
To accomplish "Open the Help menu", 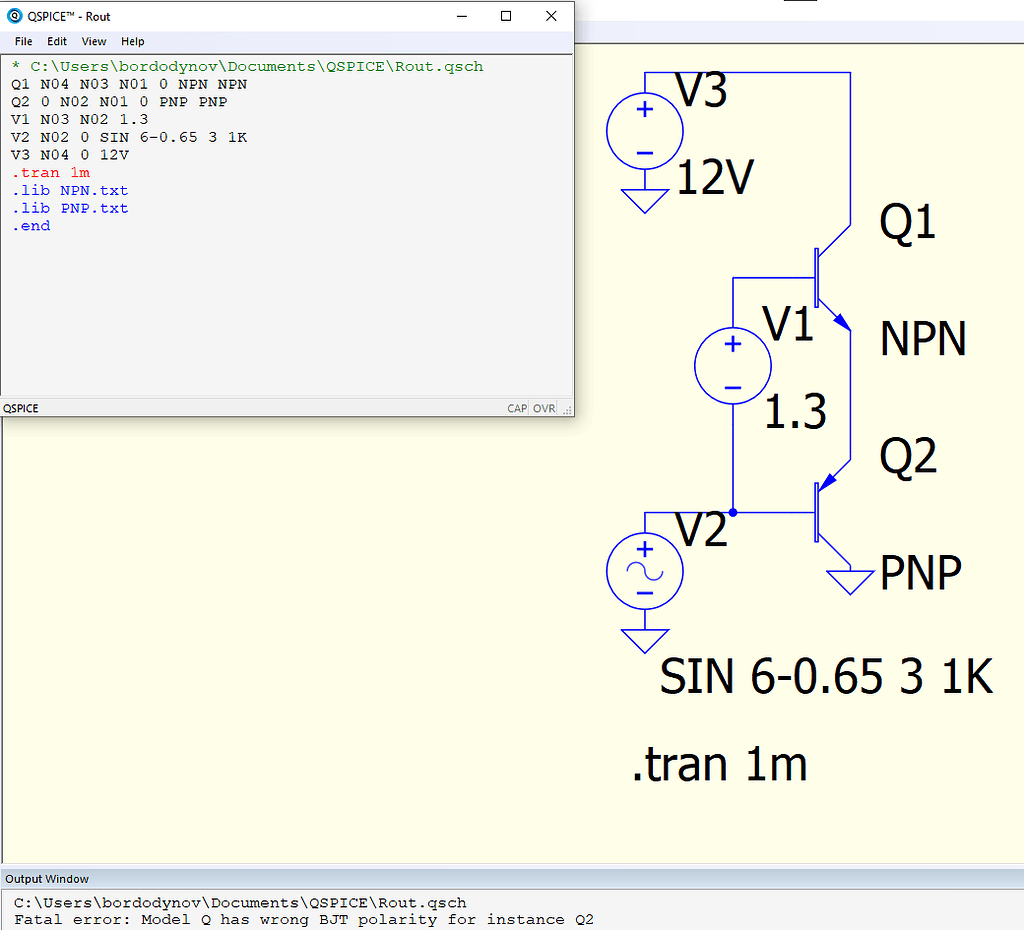I will pyautogui.click(x=133, y=41).
